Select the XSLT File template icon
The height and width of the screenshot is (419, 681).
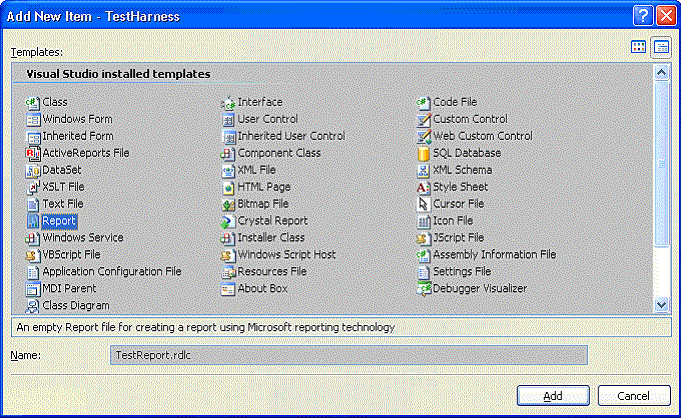coord(33,187)
